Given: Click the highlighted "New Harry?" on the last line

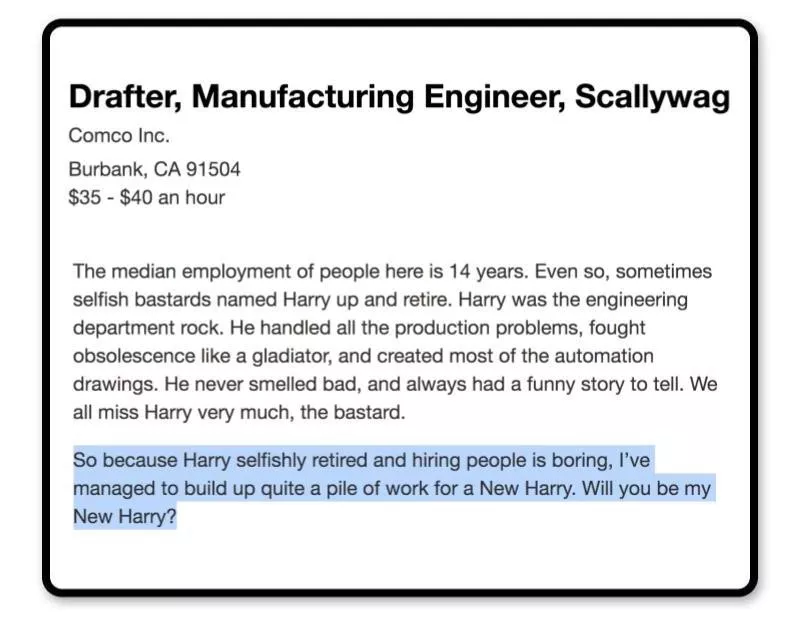Looking at the screenshot, I should [124, 517].
